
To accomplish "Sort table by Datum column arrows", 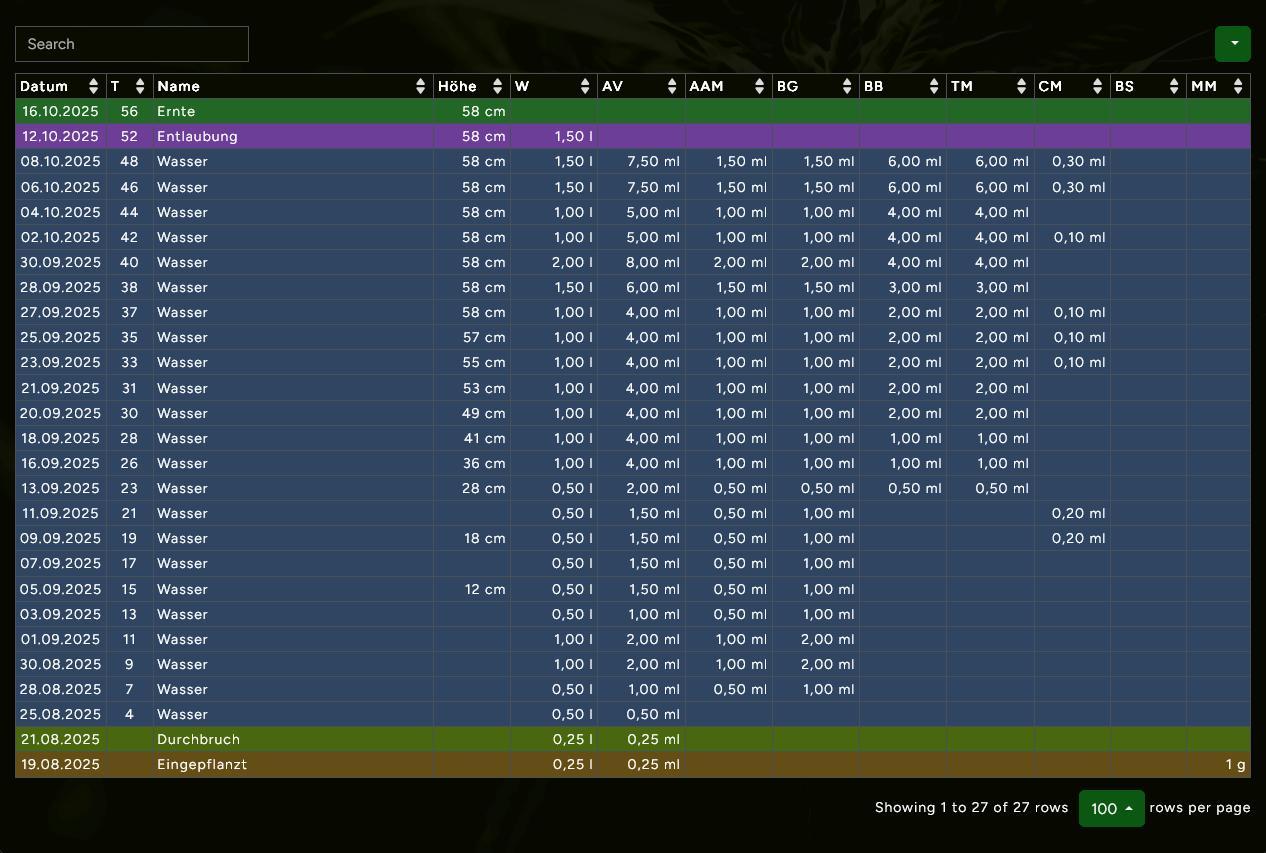I will tap(94, 87).
